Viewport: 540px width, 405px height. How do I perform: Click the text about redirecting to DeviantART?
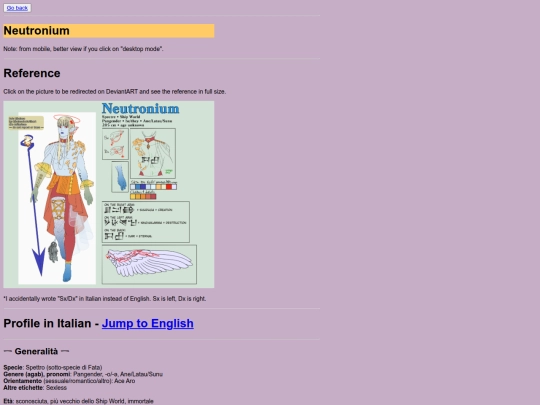point(115,92)
